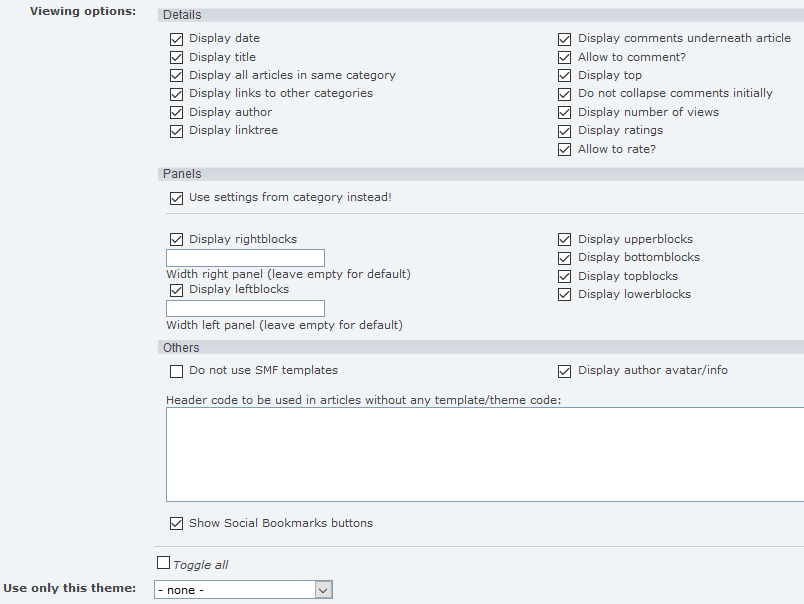Check the Toggle all checkbox
Viewport: 804px width, 604px height.
(x=164, y=563)
